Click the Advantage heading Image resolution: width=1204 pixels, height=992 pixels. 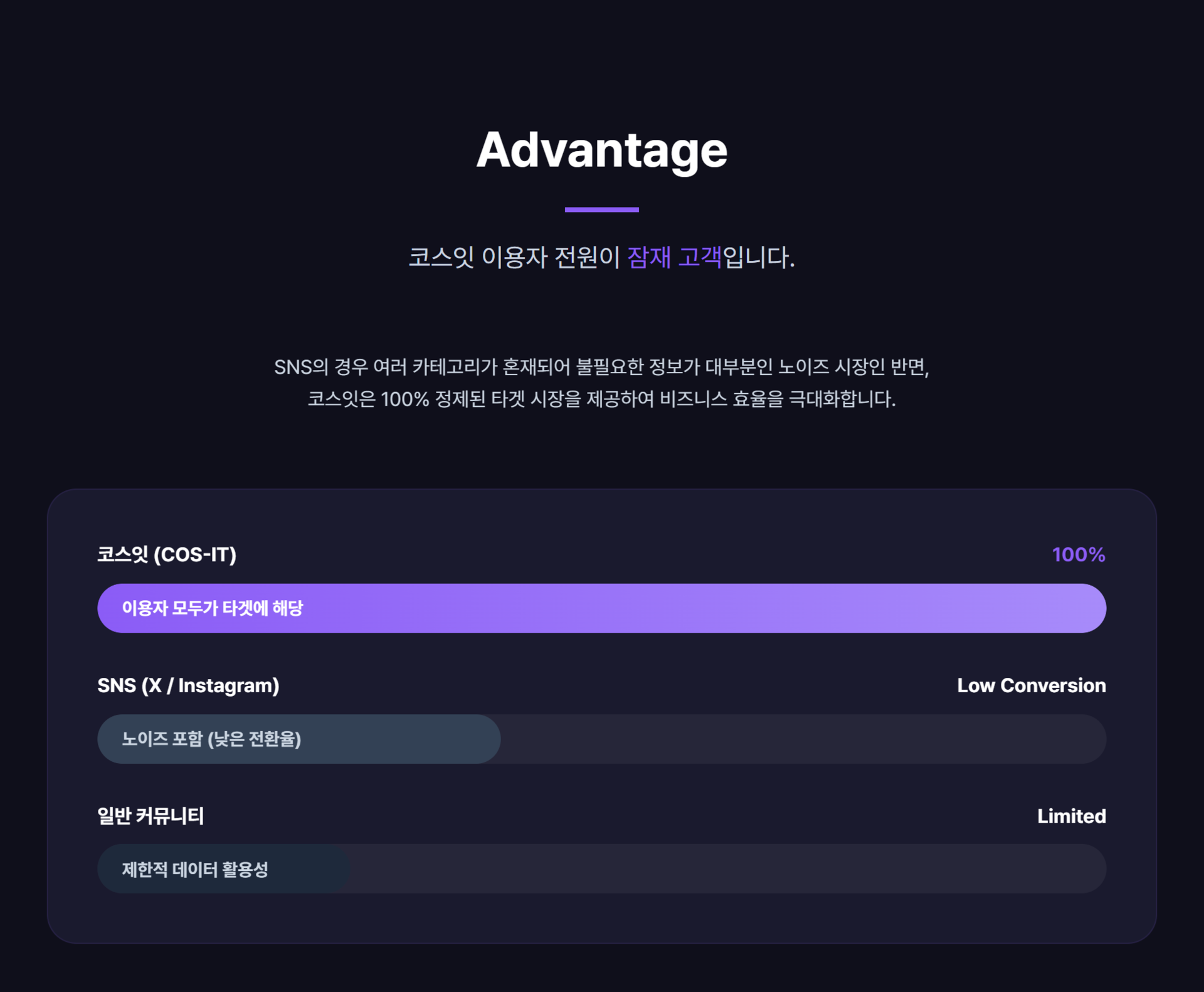point(601,150)
